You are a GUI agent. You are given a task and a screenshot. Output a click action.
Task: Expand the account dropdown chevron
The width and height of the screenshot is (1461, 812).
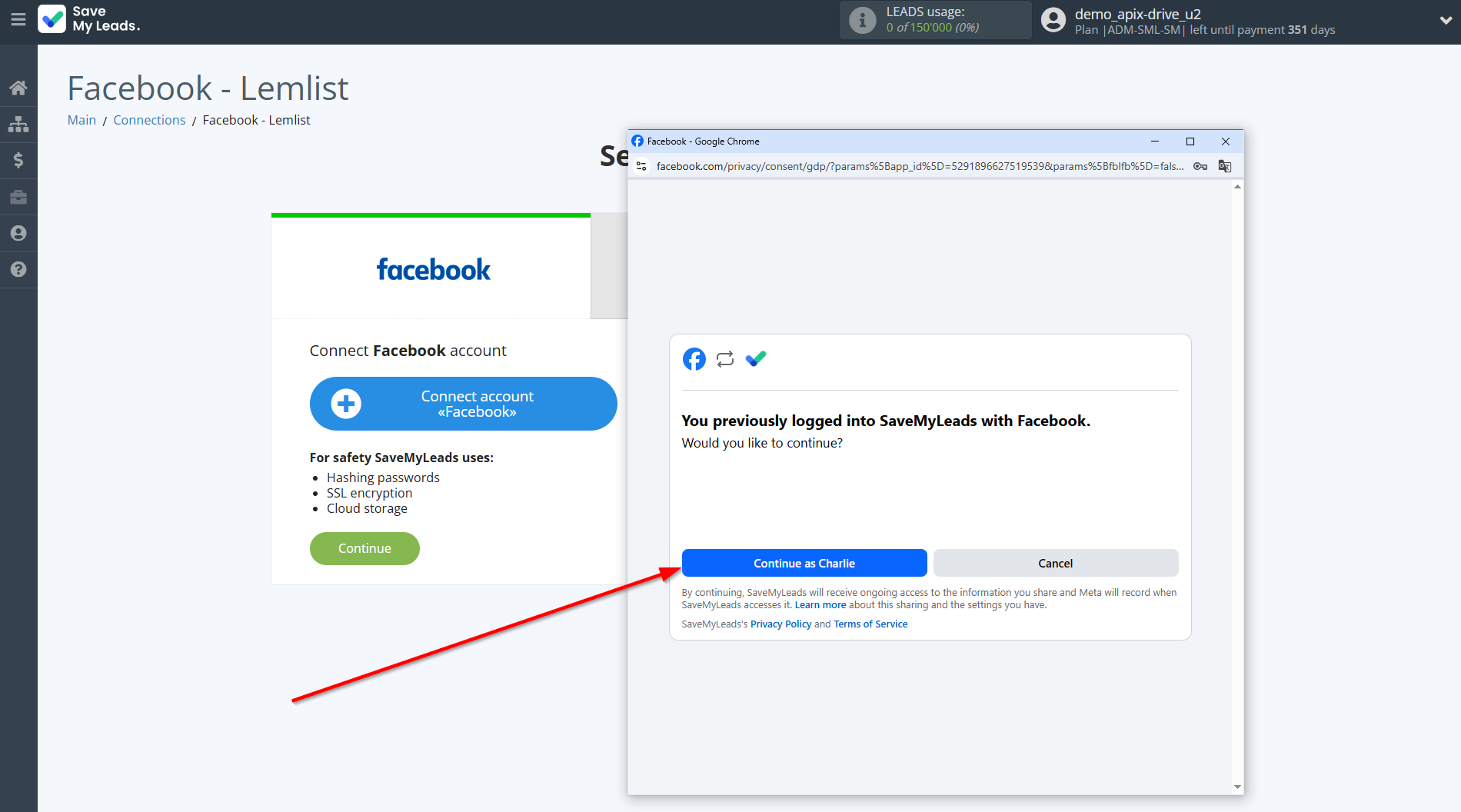tap(1445, 21)
